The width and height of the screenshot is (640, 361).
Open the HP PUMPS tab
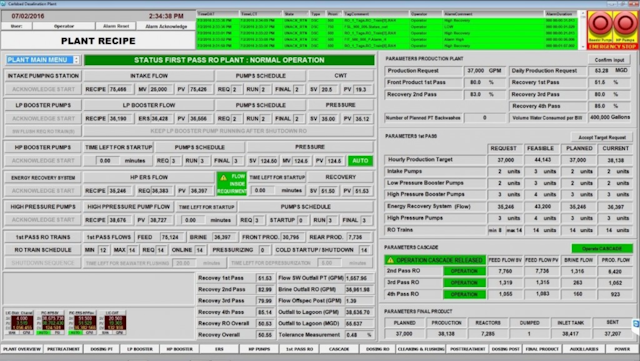point(260,349)
